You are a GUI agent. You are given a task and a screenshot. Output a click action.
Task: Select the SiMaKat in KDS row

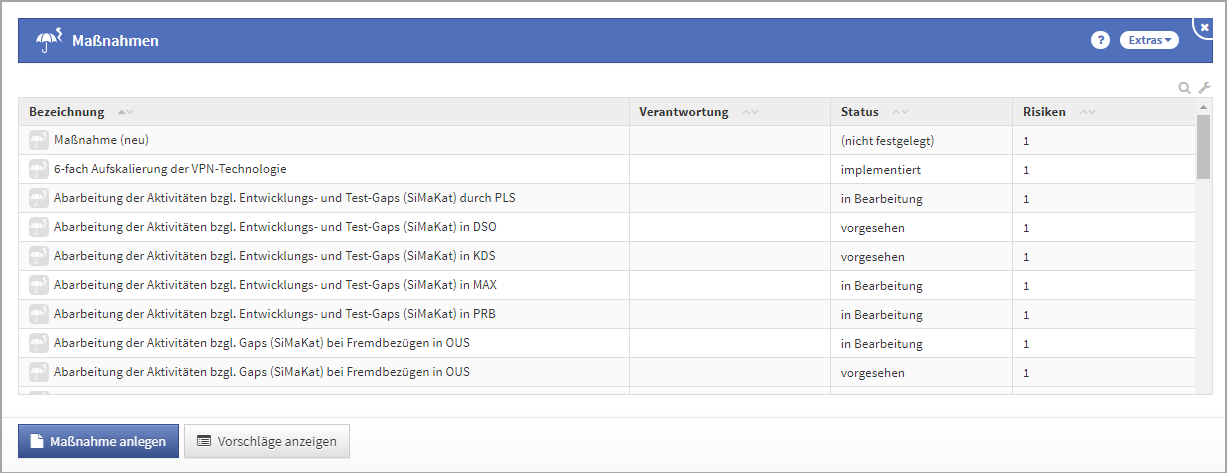(274, 256)
